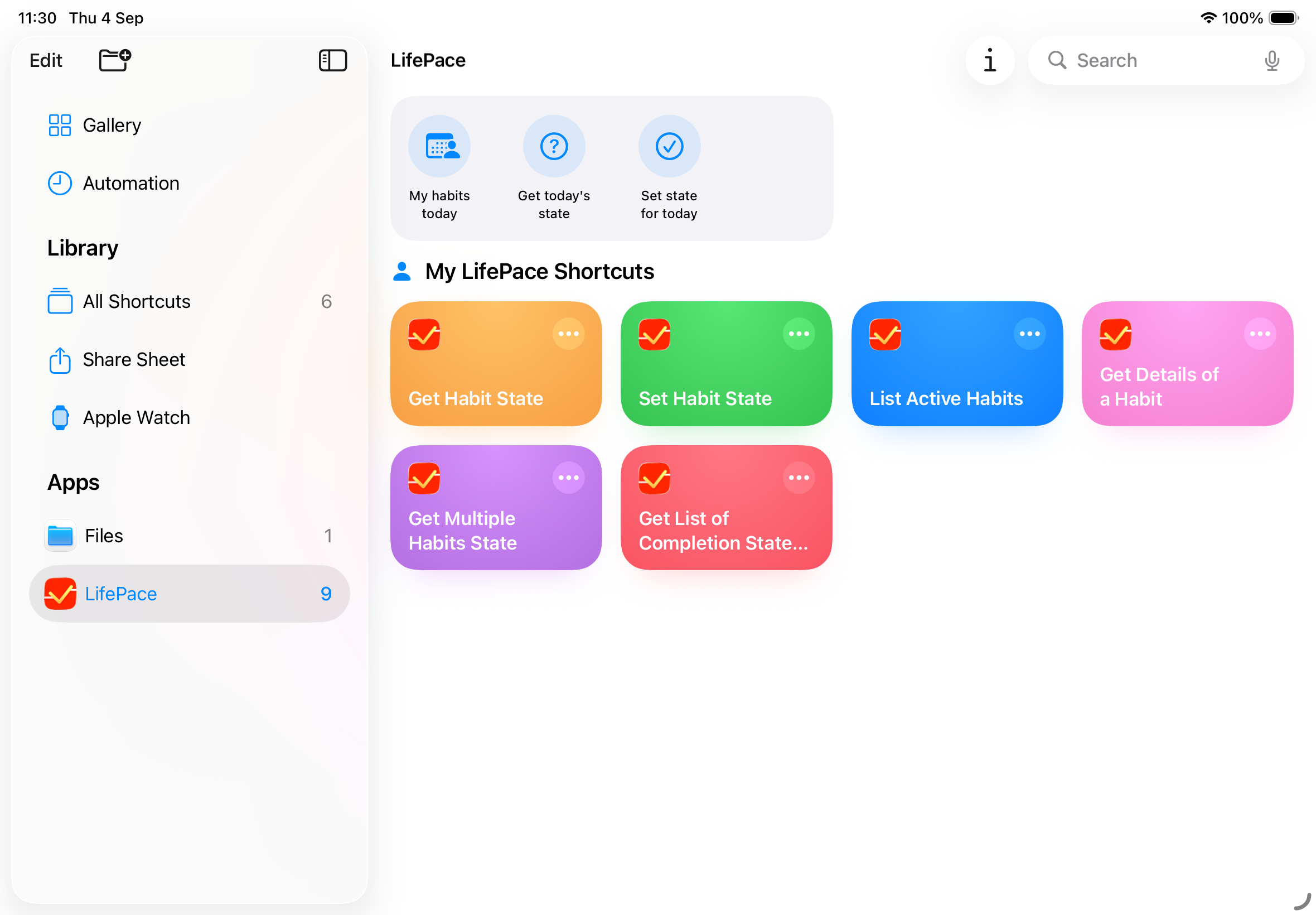1316x915 pixels.
Task: Tap the search magnifier icon
Action: 1057,60
